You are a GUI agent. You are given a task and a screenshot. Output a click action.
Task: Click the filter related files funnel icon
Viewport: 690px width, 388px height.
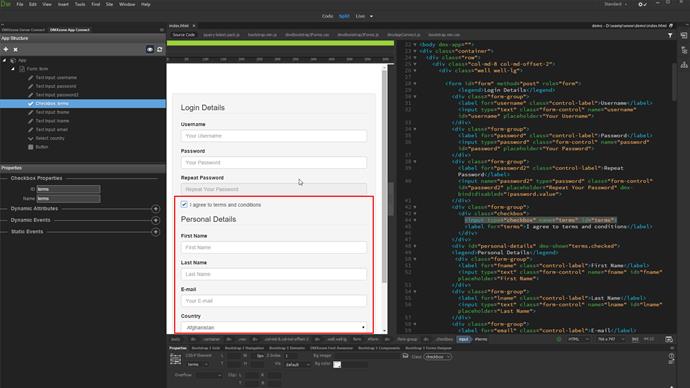[x=670, y=35]
